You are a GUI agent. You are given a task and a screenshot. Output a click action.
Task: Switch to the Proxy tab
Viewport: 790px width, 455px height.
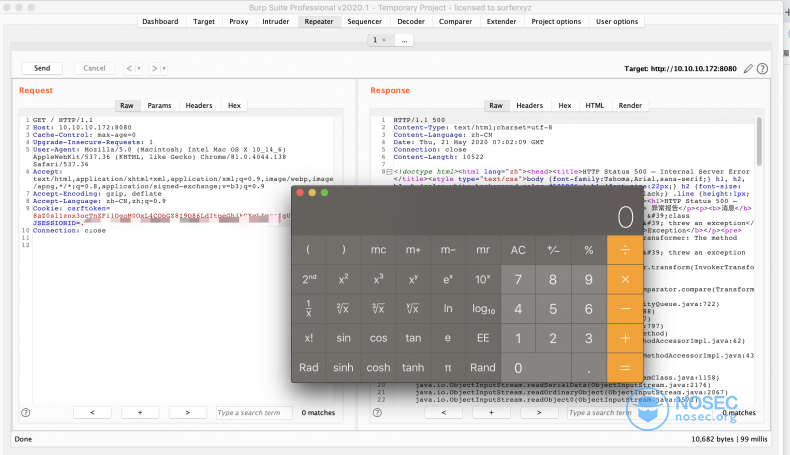tap(238, 22)
